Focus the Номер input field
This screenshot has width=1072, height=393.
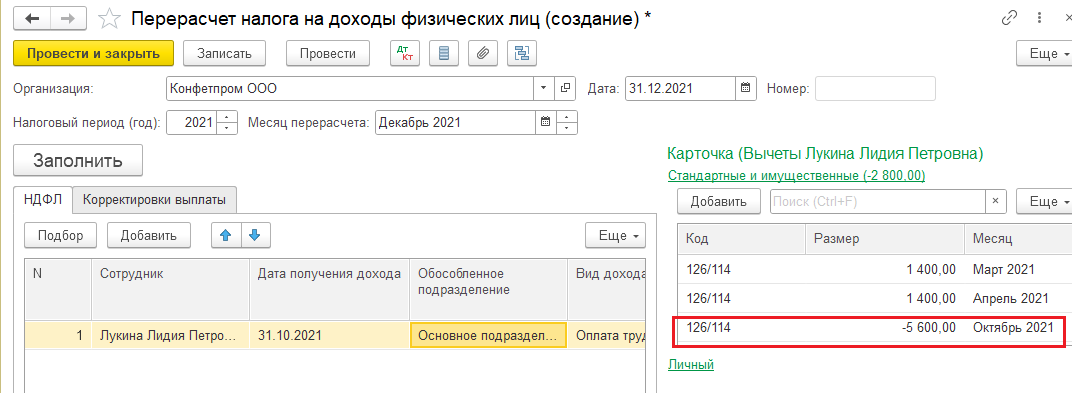(875, 88)
